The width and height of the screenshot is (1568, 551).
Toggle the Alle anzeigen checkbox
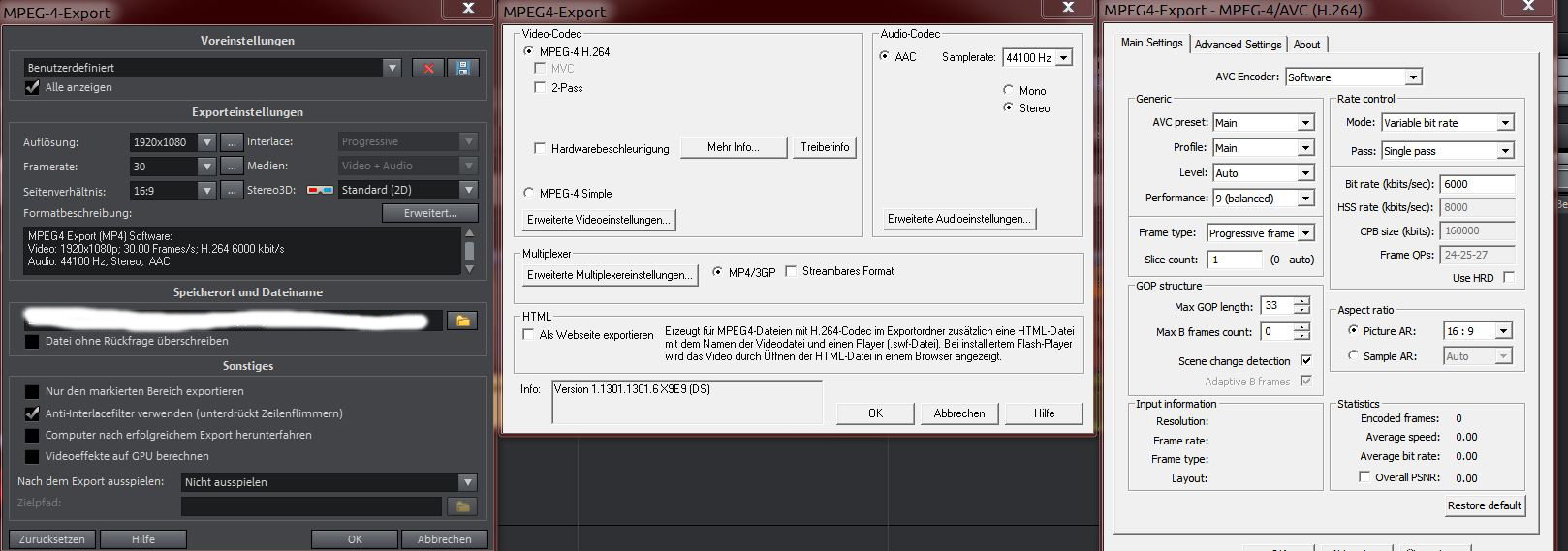32,87
